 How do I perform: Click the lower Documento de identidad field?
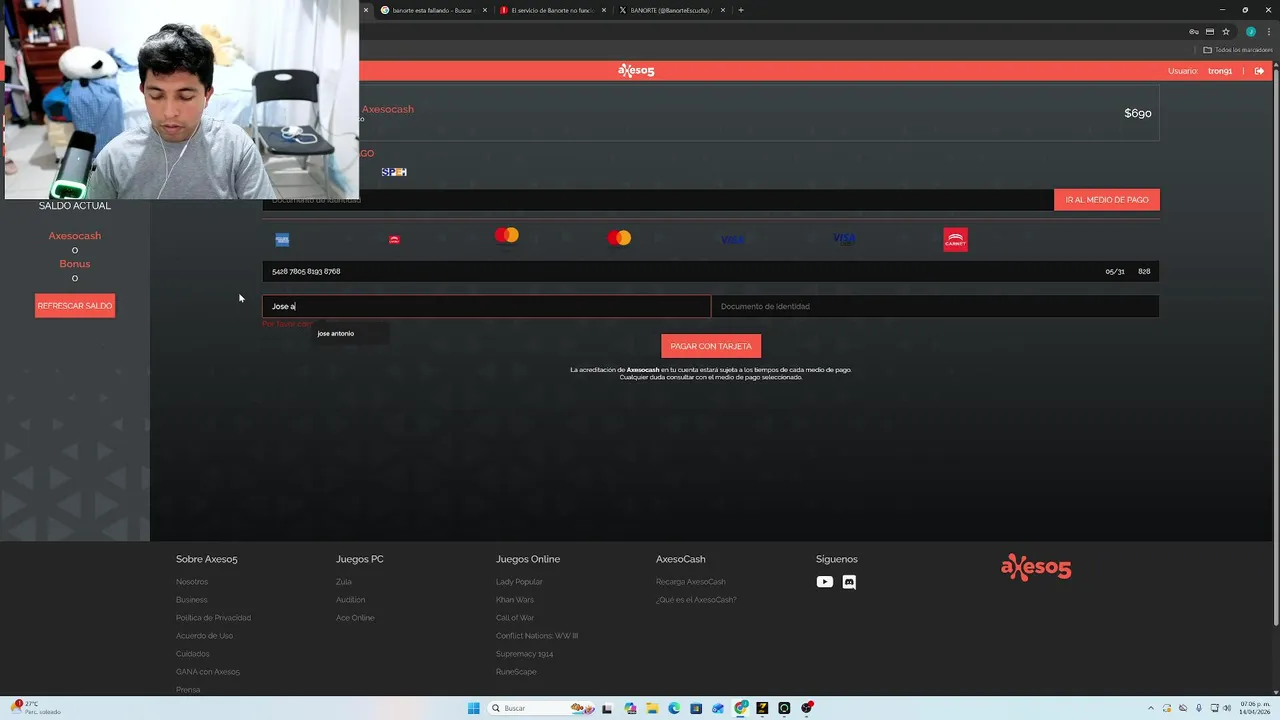point(935,307)
